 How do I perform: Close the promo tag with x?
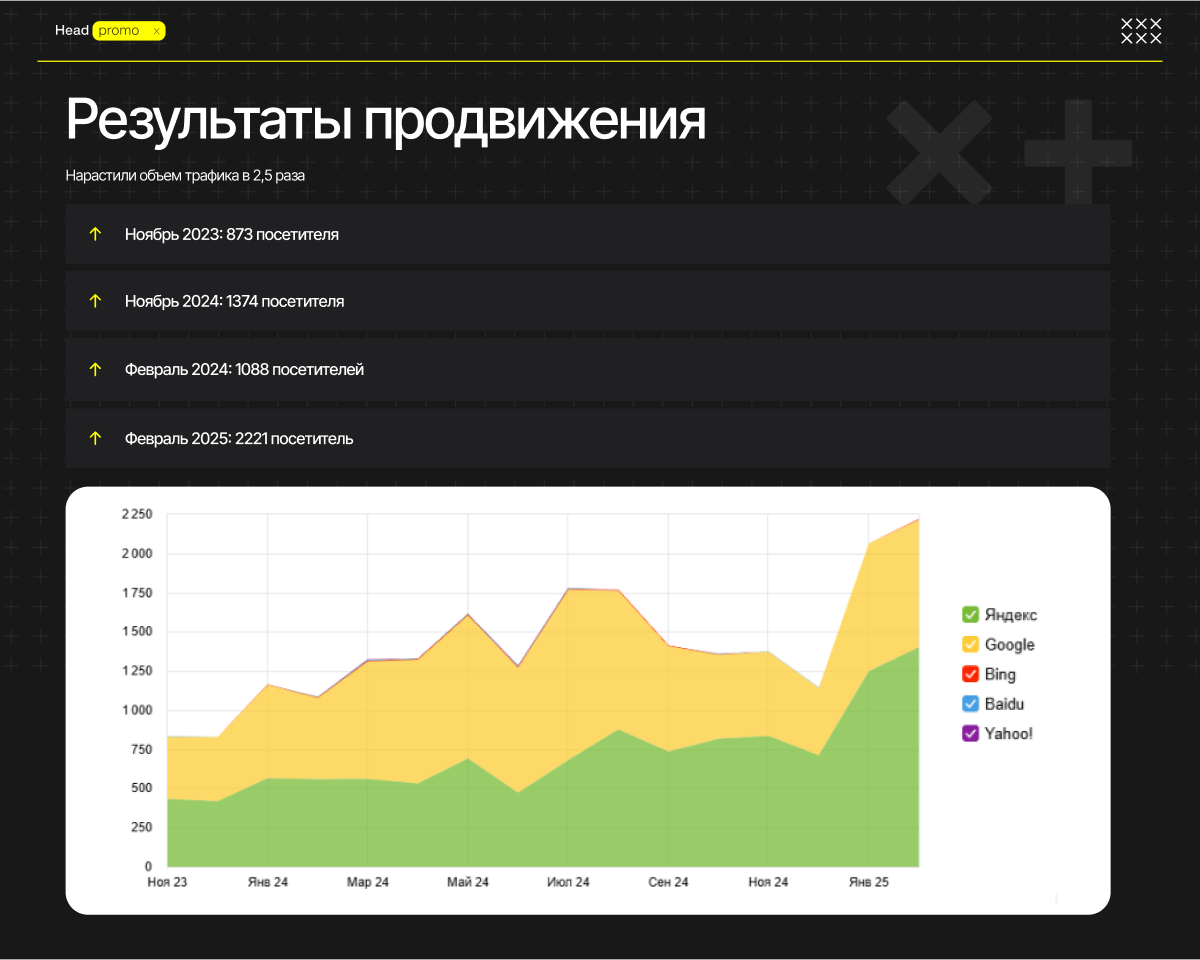(156, 32)
